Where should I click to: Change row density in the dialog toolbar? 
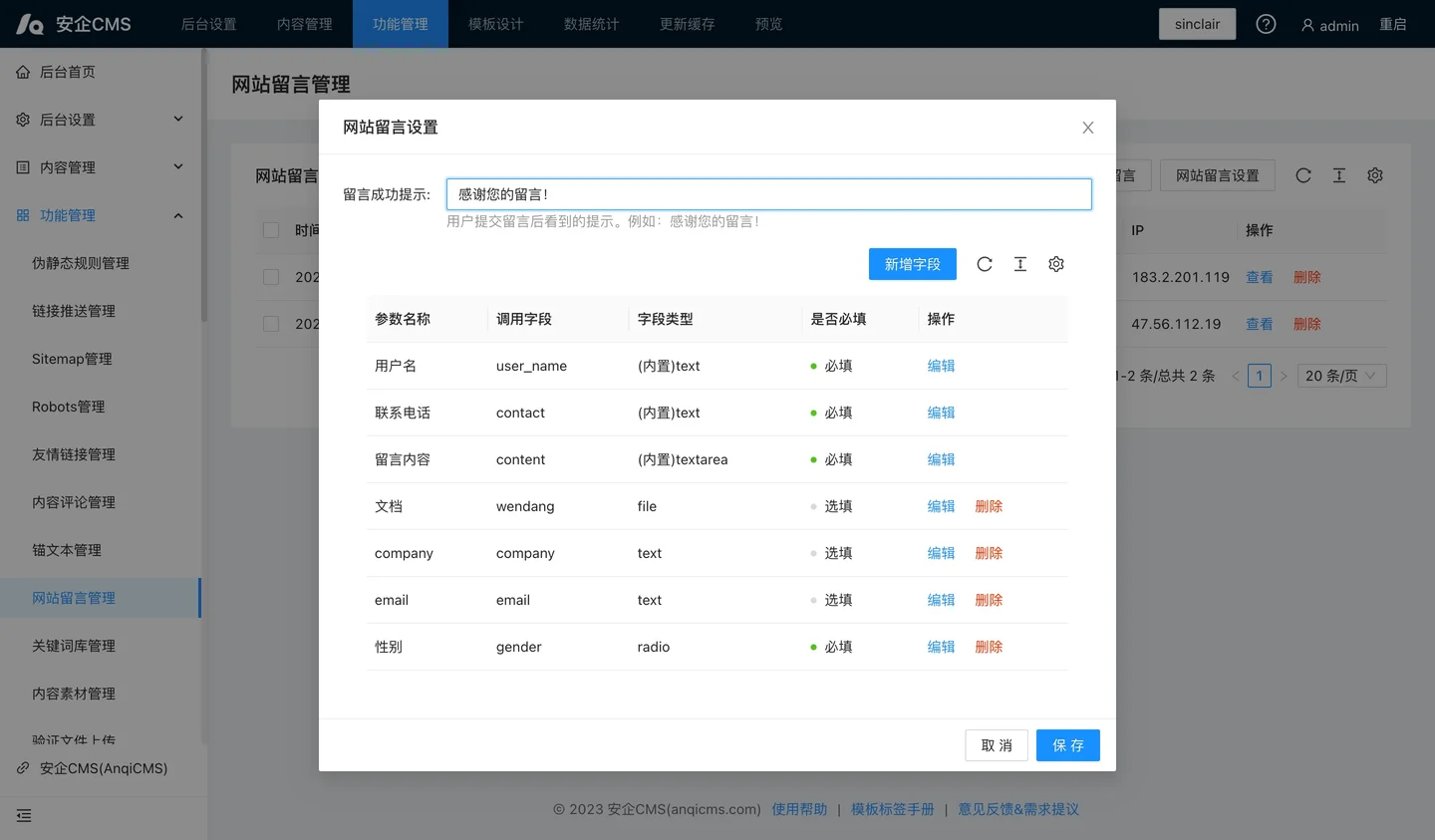point(1020,264)
